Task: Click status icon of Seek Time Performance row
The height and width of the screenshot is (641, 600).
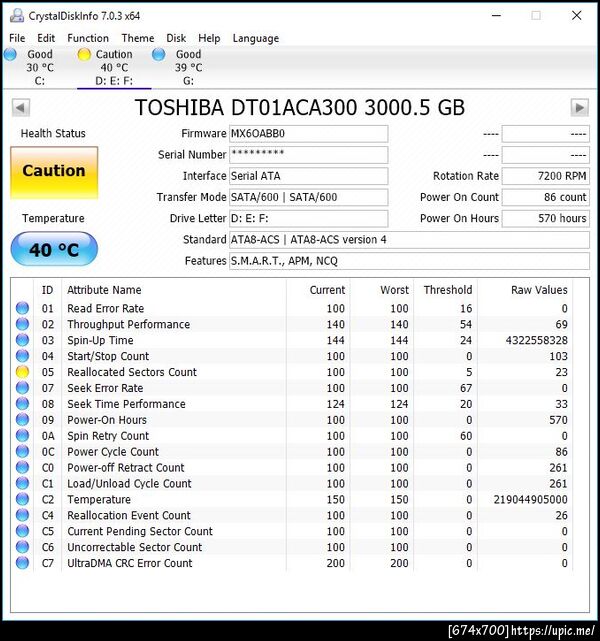Action: click(x=22, y=403)
